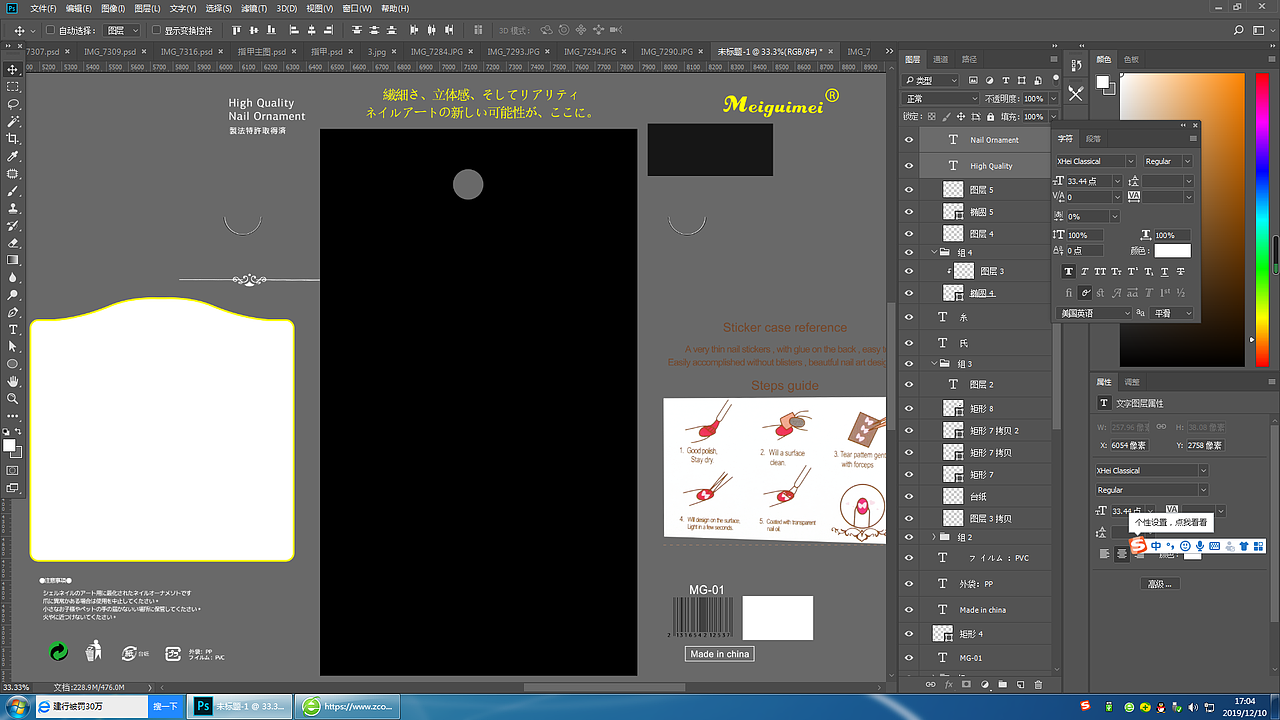Select the Eyedropper tool
The image size is (1280, 720).
[14, 156]
